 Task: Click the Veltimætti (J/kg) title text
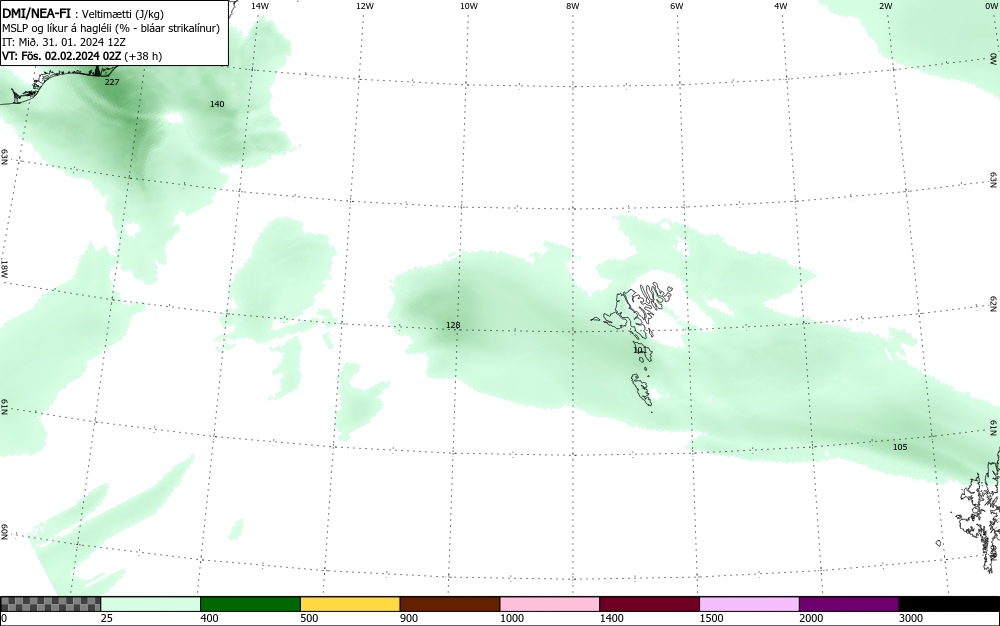coord(122,14)
